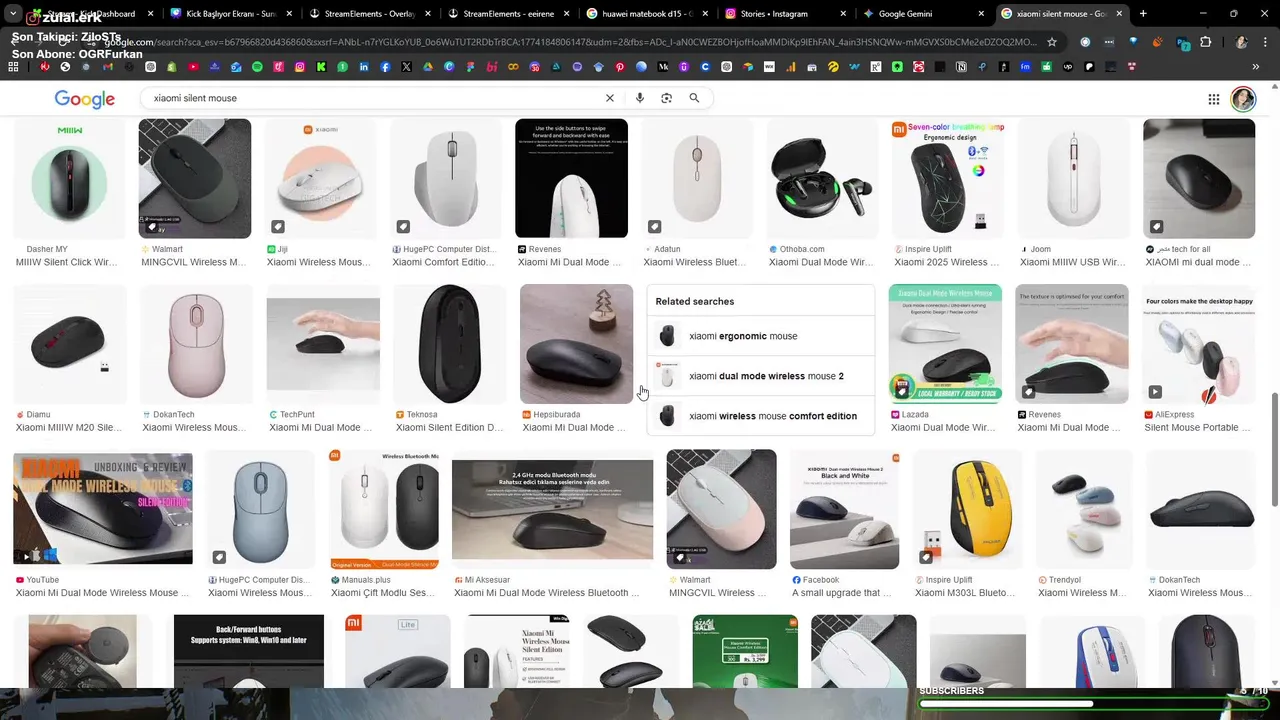
Task: Open the Google account profile picture
Action: point(1243,99)
